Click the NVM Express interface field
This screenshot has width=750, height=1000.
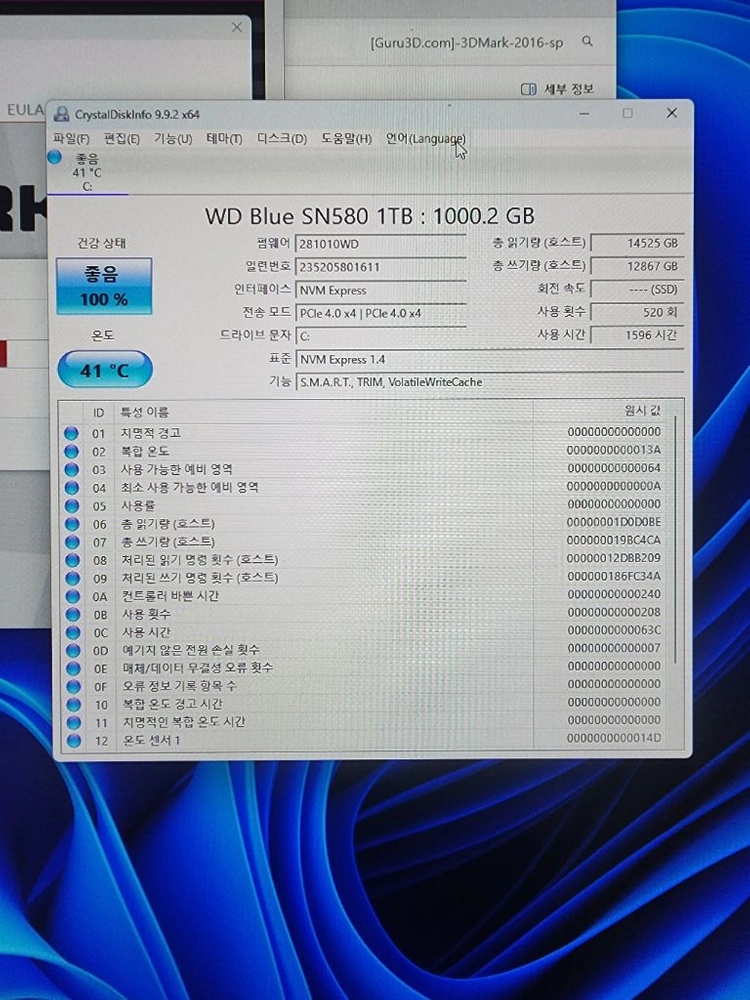click(x=381, y=290)
